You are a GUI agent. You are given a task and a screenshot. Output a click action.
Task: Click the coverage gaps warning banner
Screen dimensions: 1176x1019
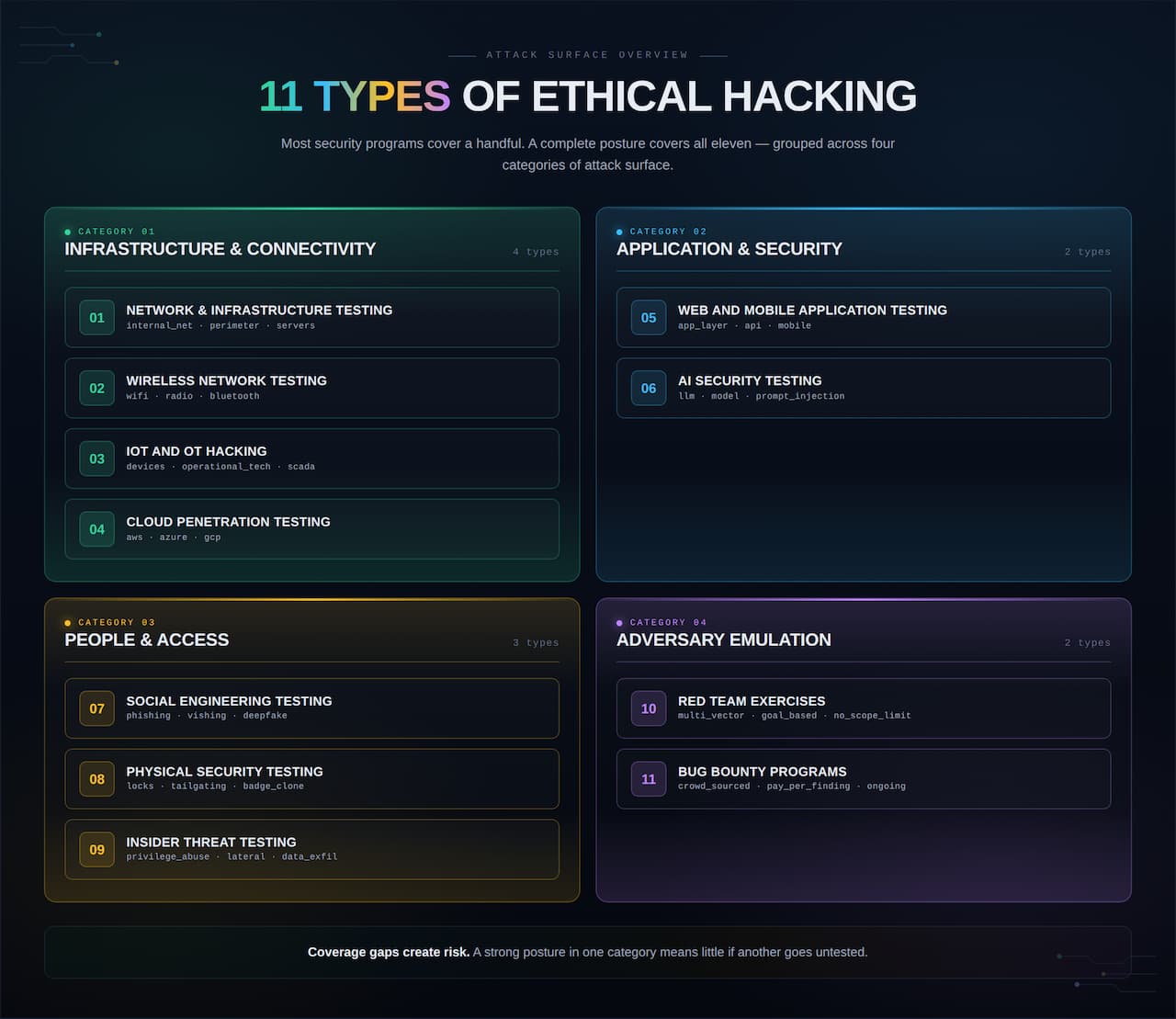587,952
